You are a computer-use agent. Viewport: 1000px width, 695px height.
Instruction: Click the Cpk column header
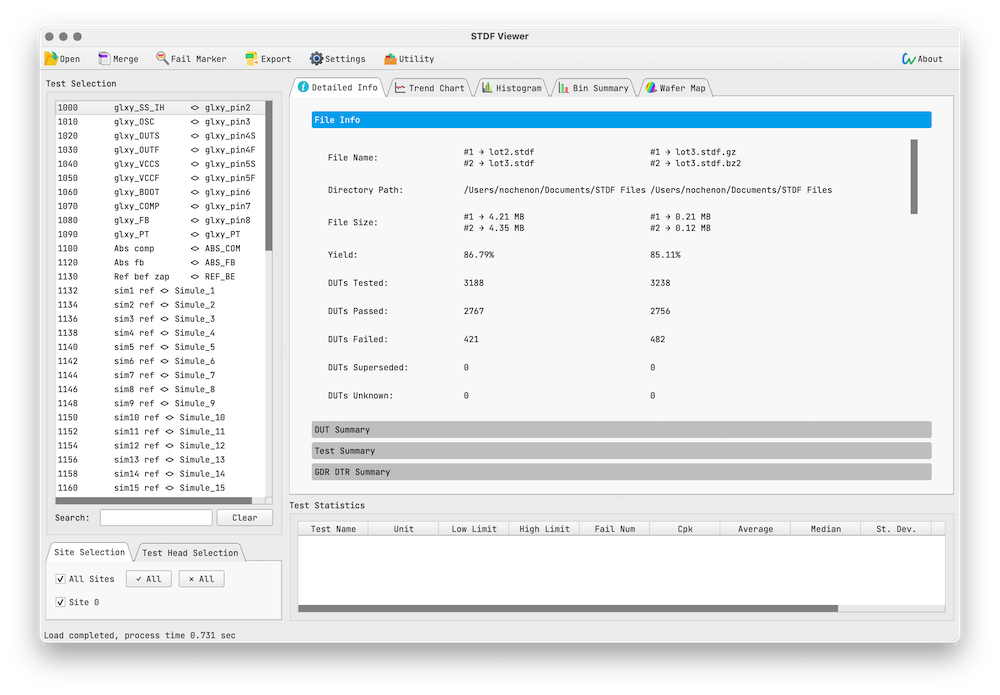point(685,529)
